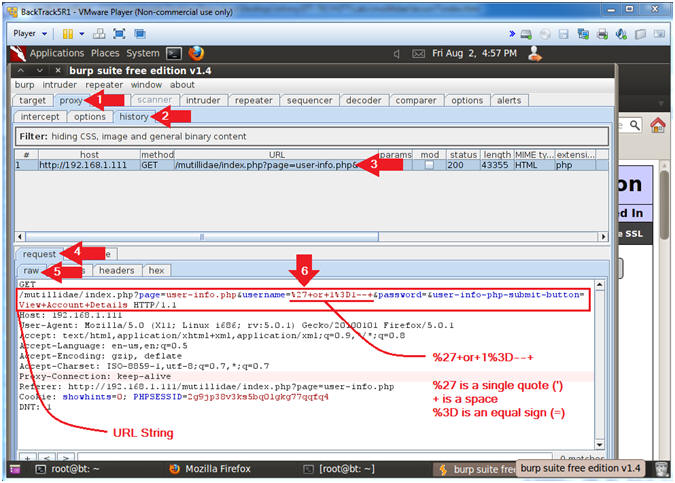Screen dimensions: 675x483
Task: Click the VMware suspend/pause icon
Action: 68,34
